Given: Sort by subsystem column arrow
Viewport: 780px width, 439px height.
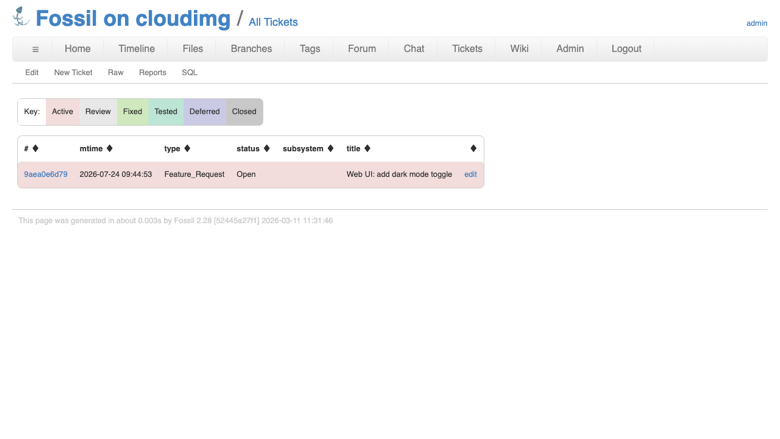Looking at the screenshot, I should tap(330, 148).
